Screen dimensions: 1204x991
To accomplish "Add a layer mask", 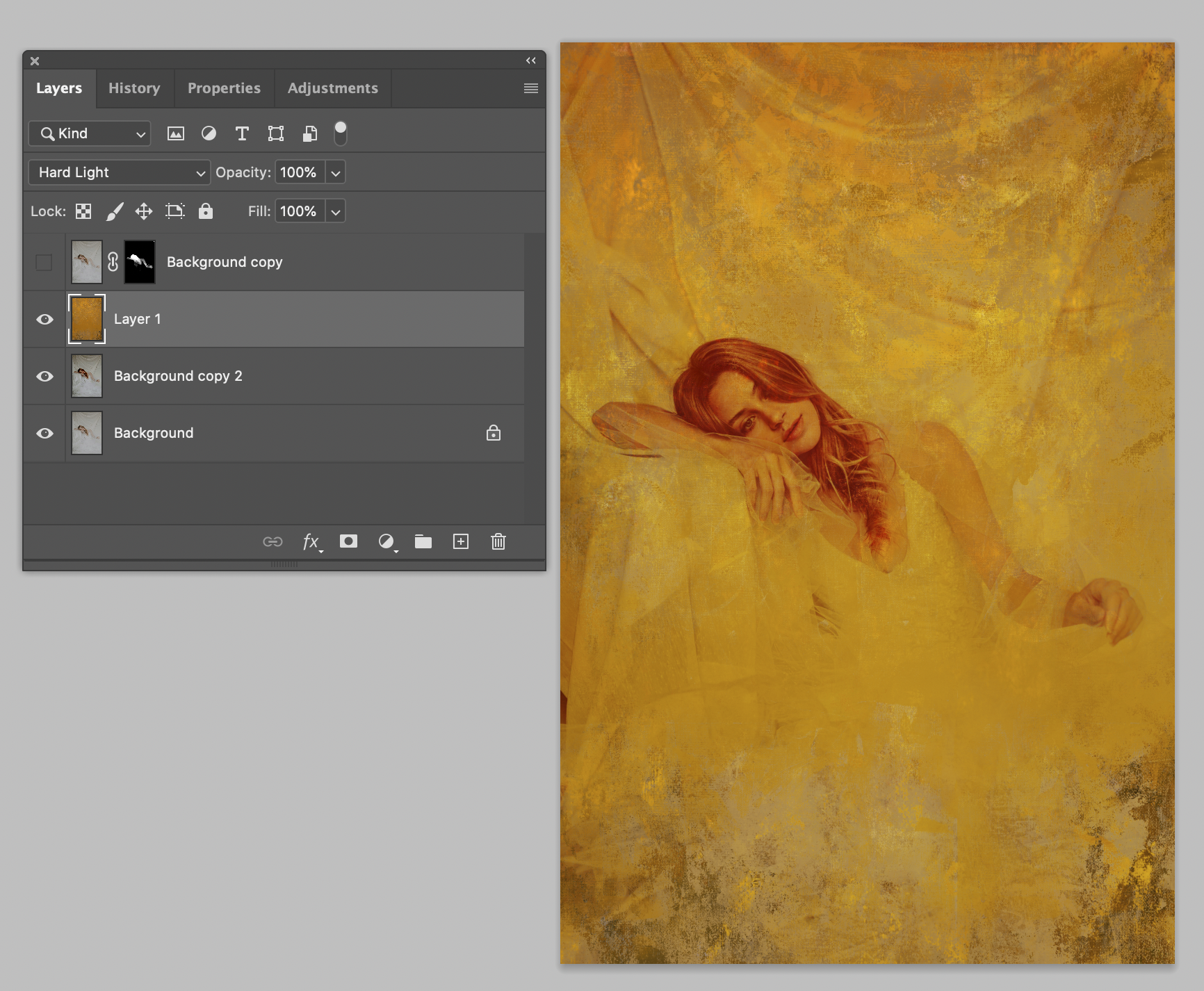I will tap(348, 541).
